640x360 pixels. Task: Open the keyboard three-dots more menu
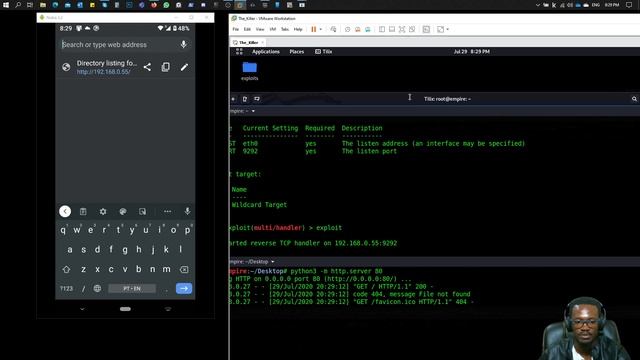167,211
